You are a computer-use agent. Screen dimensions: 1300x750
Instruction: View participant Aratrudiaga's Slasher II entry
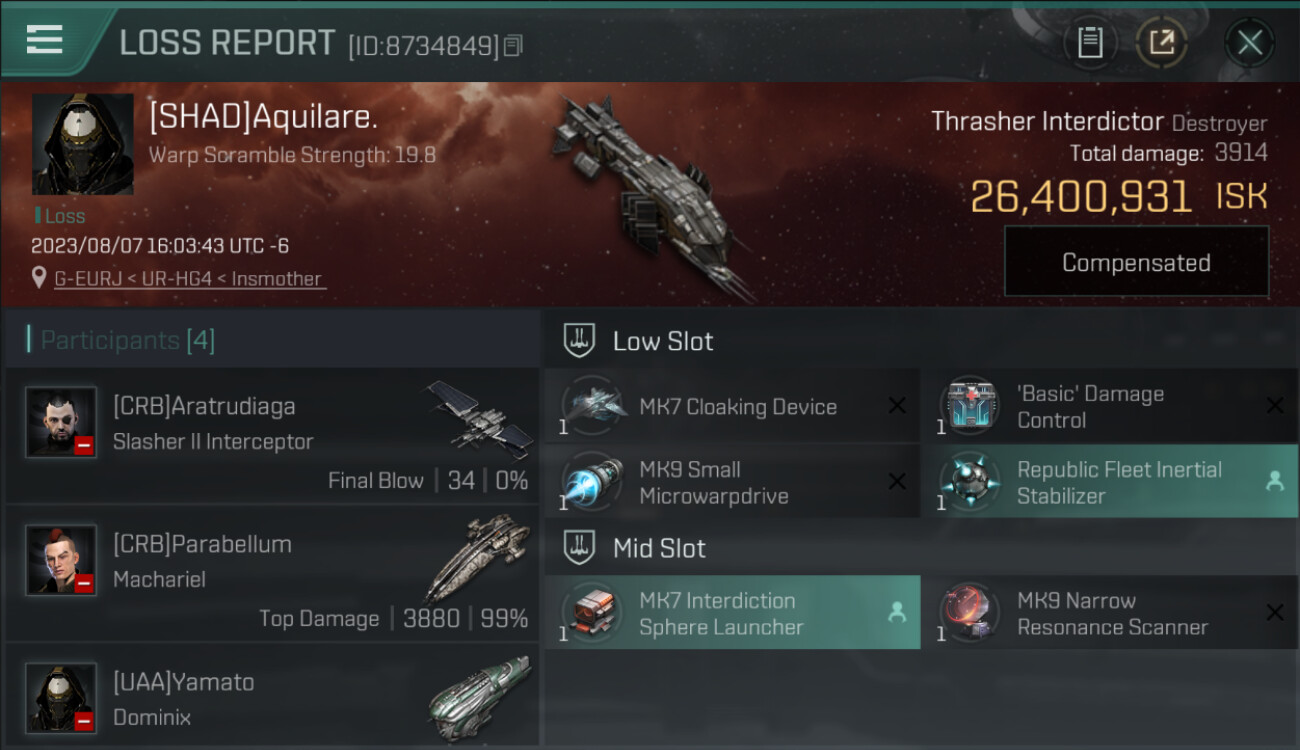tap(272, 435)
